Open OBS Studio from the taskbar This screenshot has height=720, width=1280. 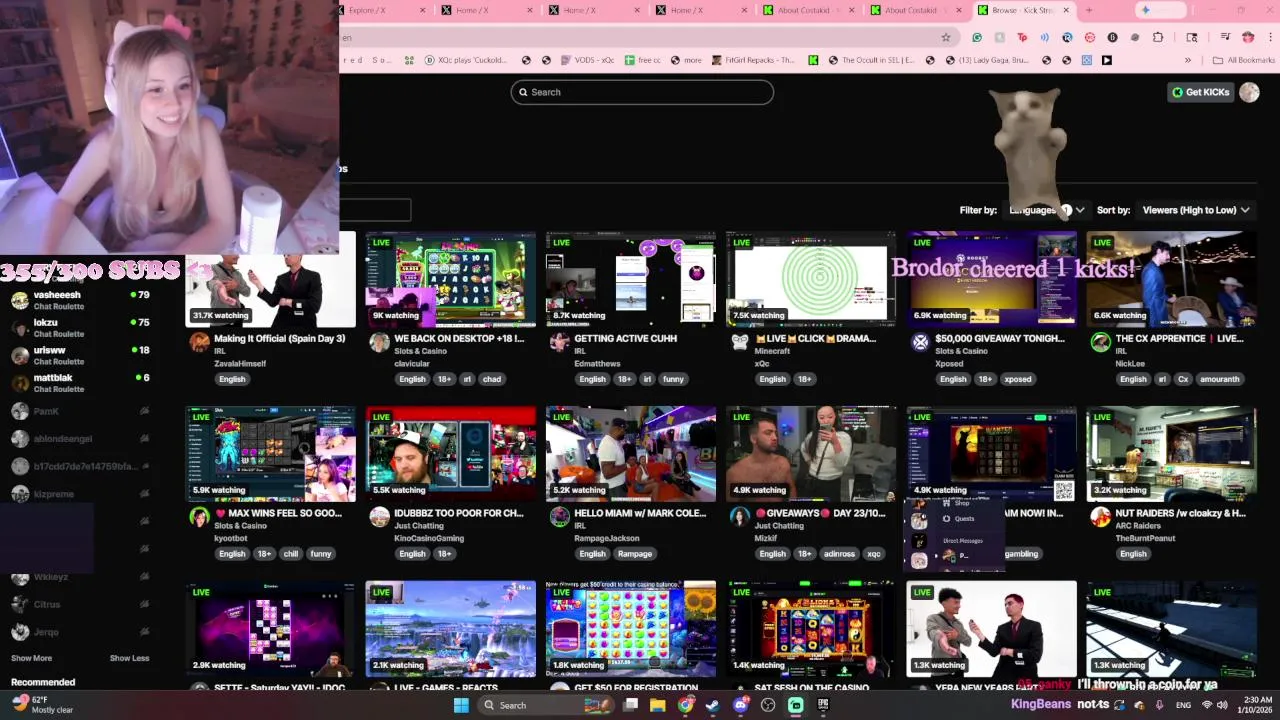[768, 705]
